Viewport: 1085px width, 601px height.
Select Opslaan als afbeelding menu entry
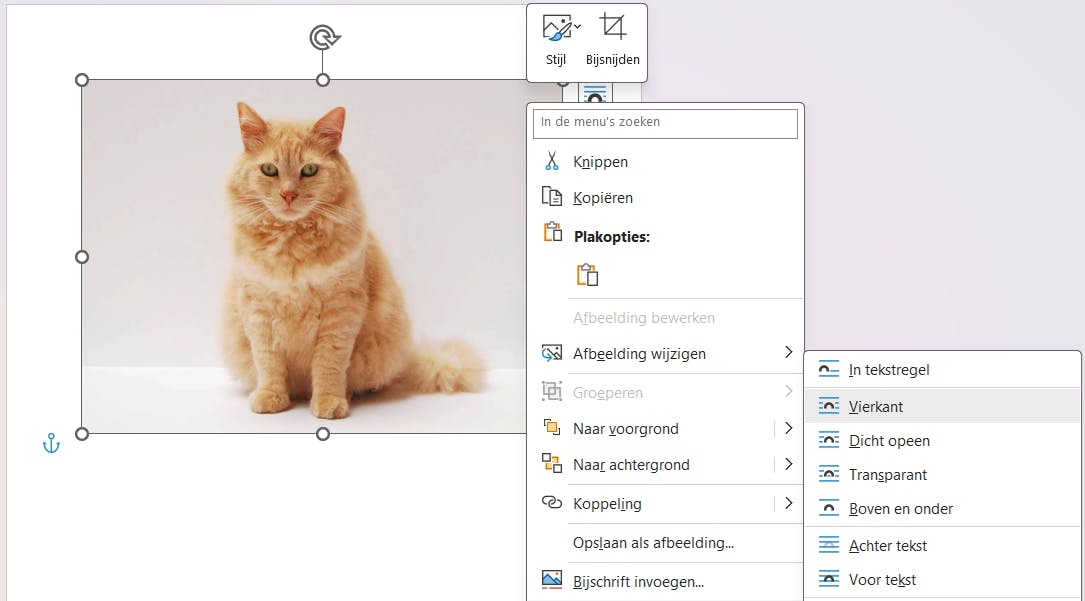665,543
